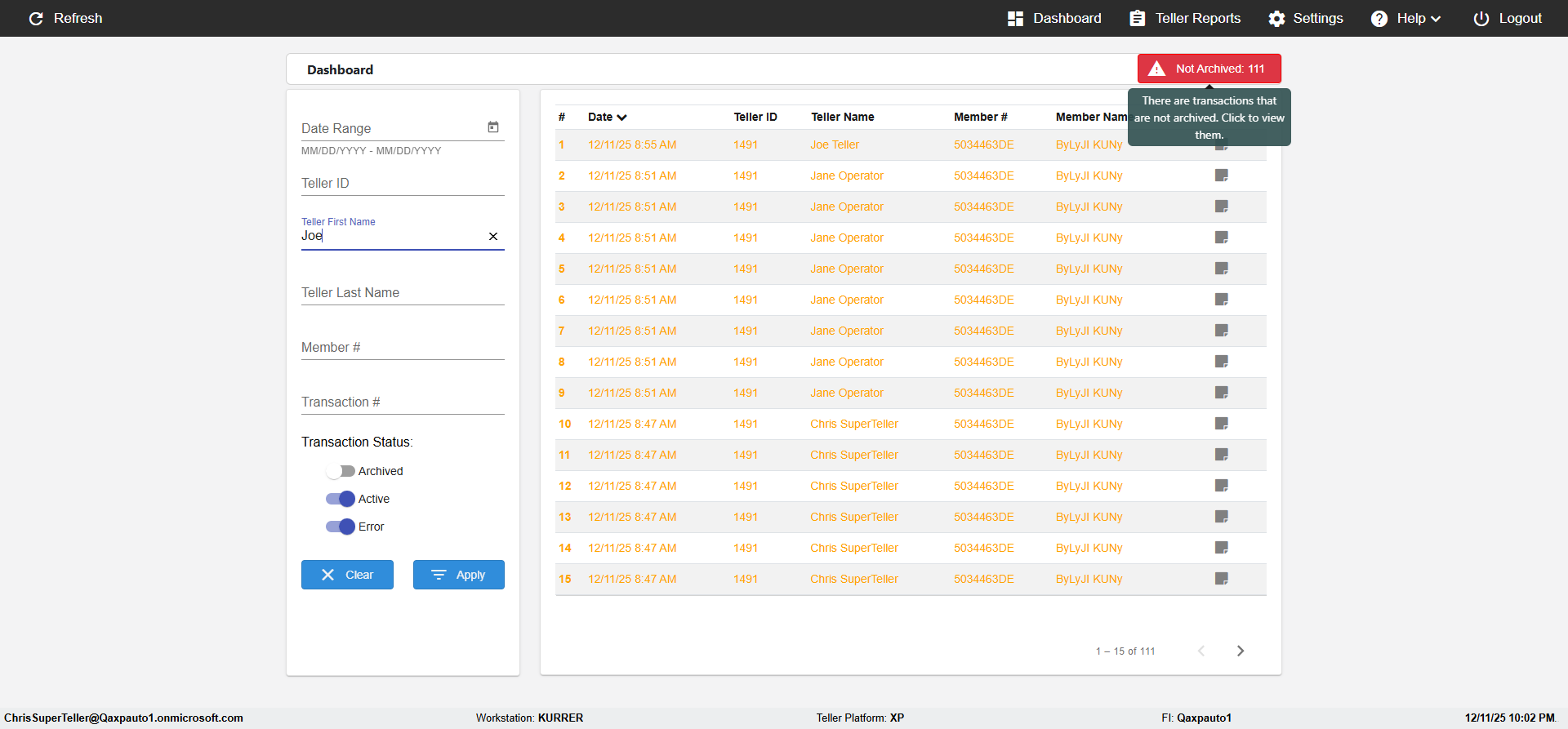Go to next page of results
The width and height of the screenshot is (1568, 729).
click(x=1241, y=651)
